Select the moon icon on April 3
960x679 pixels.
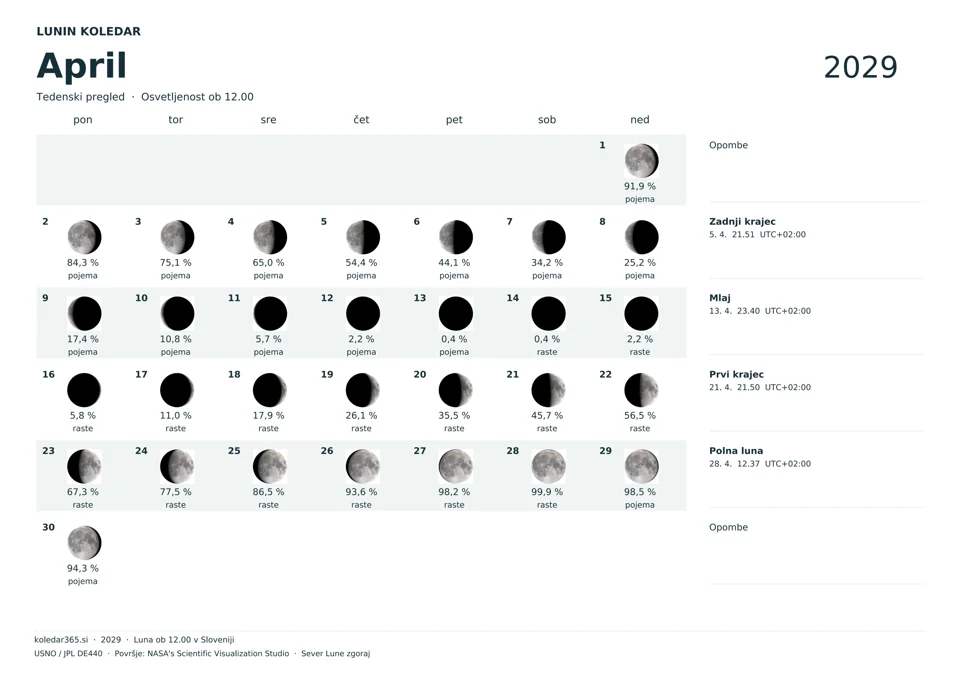[177, 238]
